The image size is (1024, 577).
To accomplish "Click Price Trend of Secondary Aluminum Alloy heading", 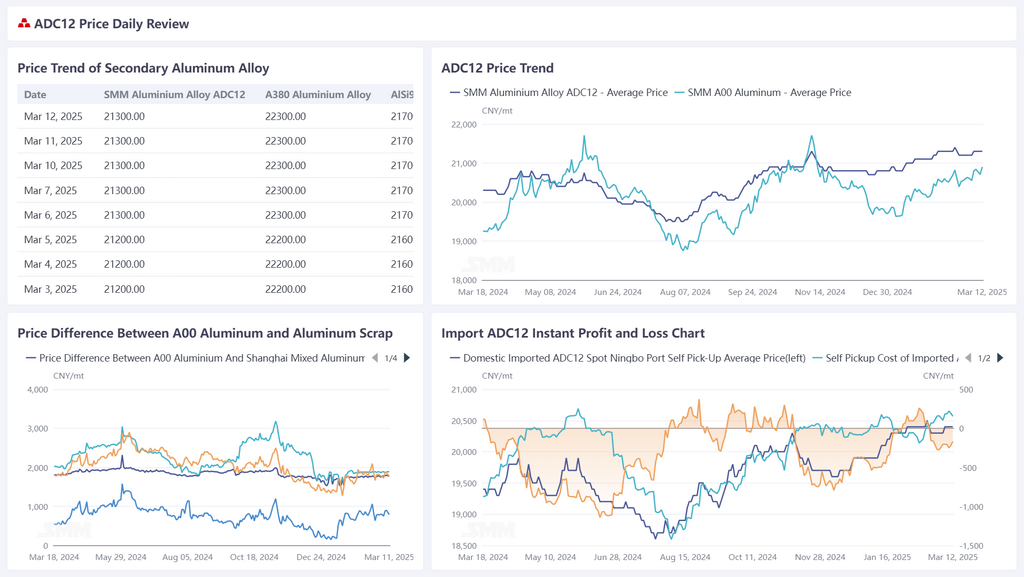I will pyautogui.click(x=143, y=68).
